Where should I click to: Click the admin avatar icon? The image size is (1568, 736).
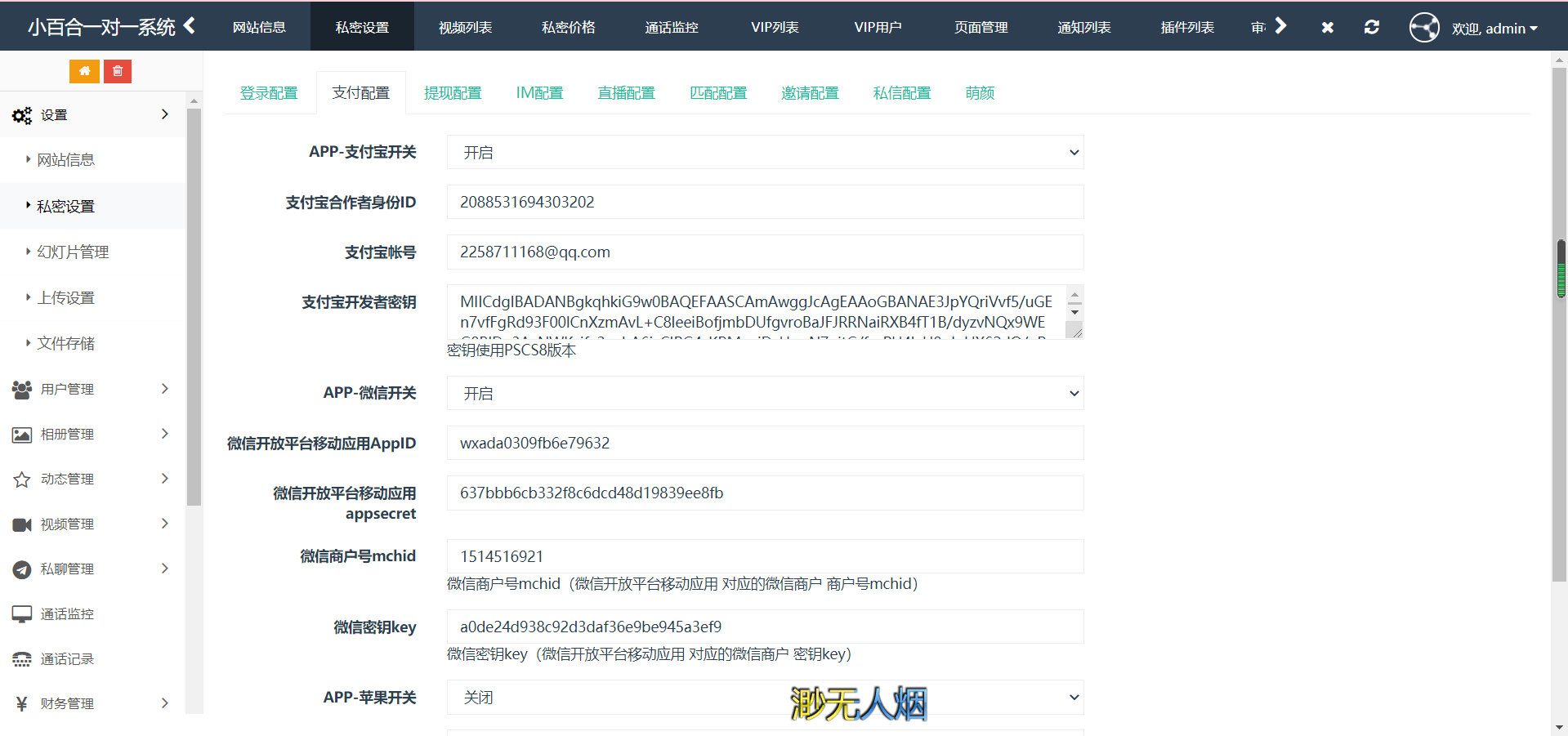[x=1423, y=27]
